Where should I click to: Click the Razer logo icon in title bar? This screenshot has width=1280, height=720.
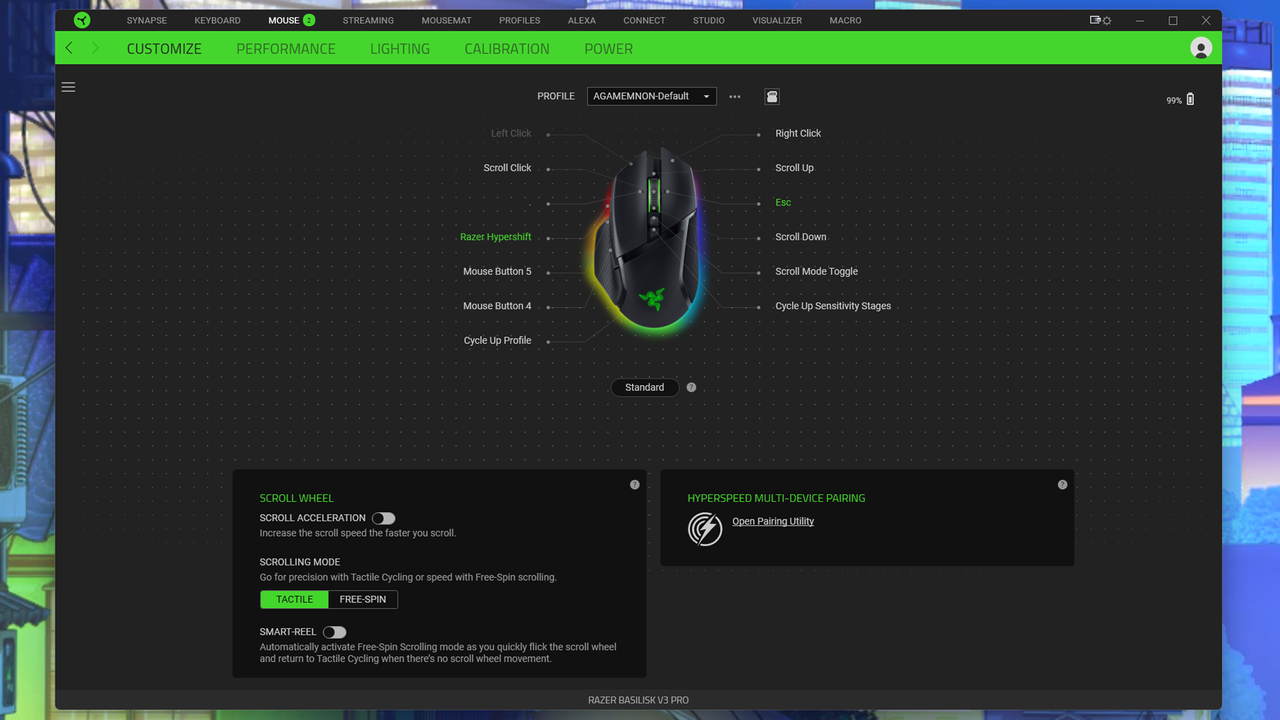[82, 20]
